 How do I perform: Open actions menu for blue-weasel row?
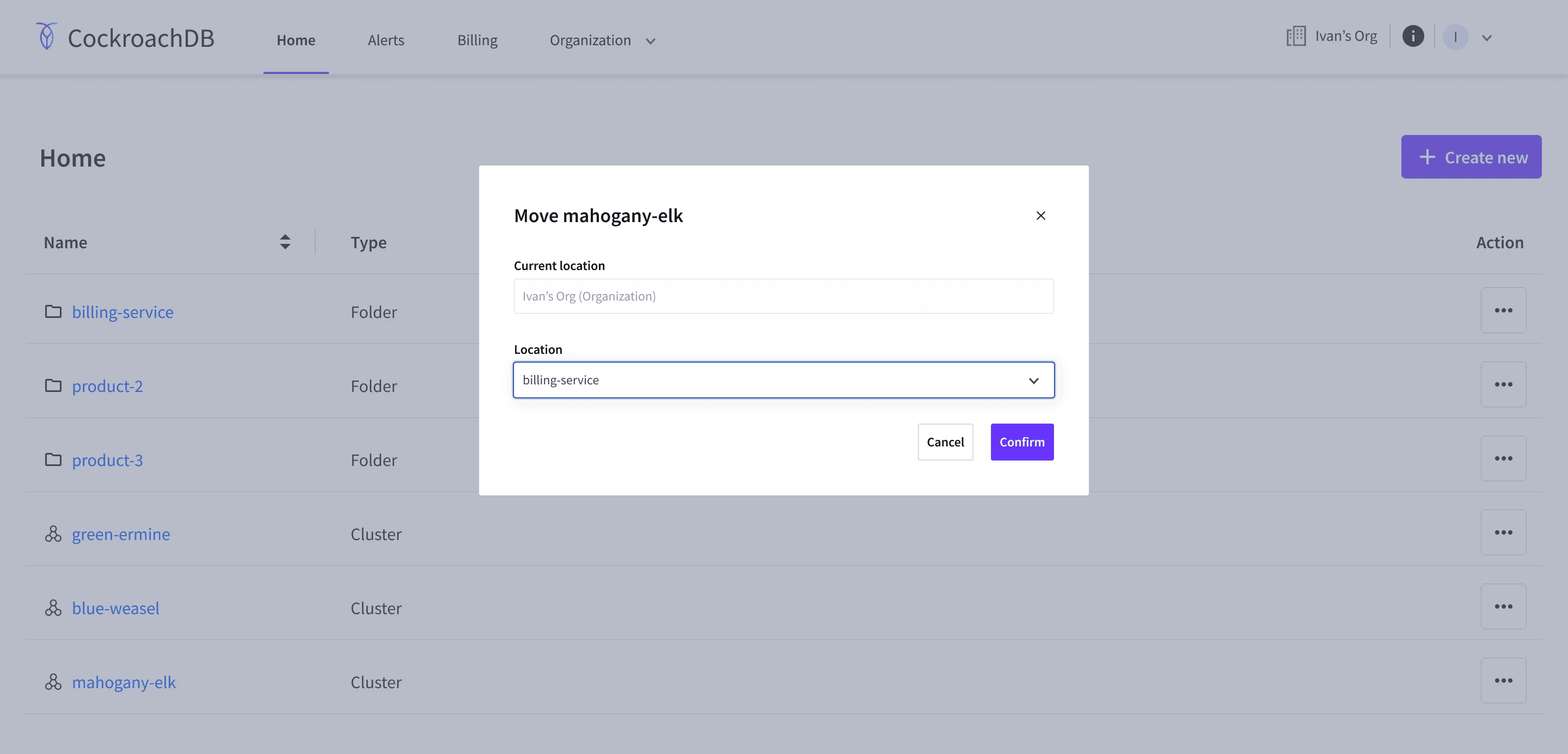(1503, 606)
